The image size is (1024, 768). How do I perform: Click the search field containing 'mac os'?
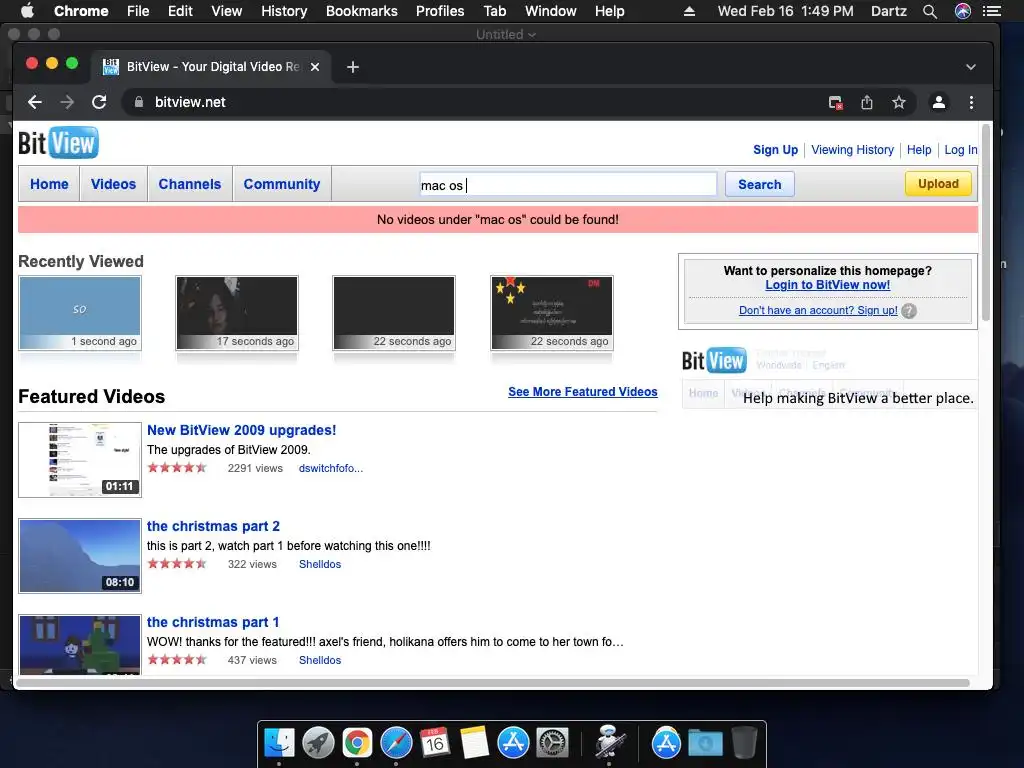567,184
